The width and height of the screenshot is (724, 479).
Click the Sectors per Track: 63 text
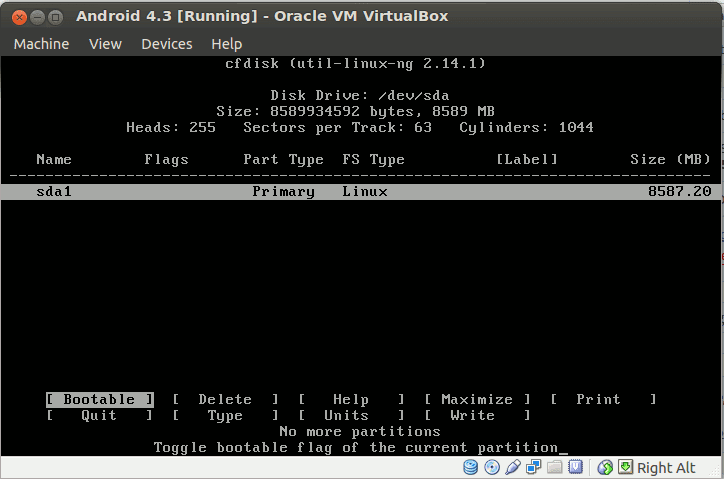[338, 127]
